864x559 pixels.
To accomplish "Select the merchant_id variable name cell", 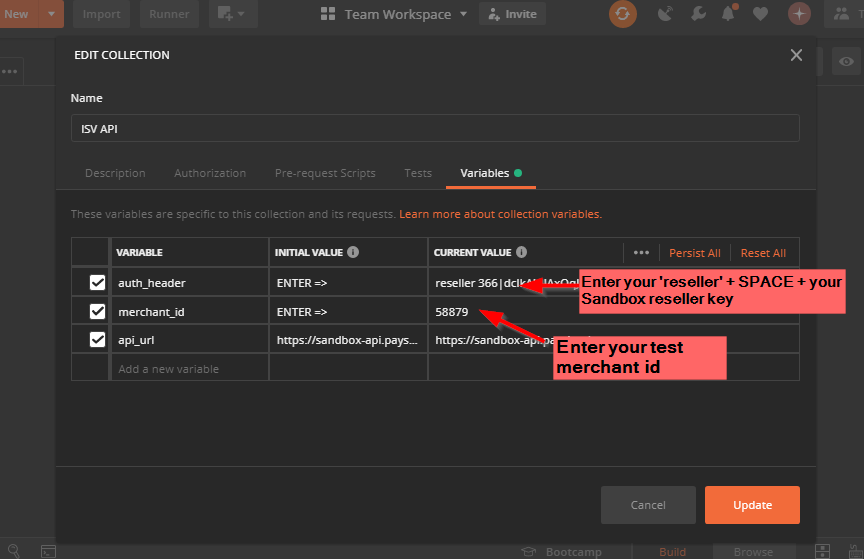I will [x=190, y=311].
